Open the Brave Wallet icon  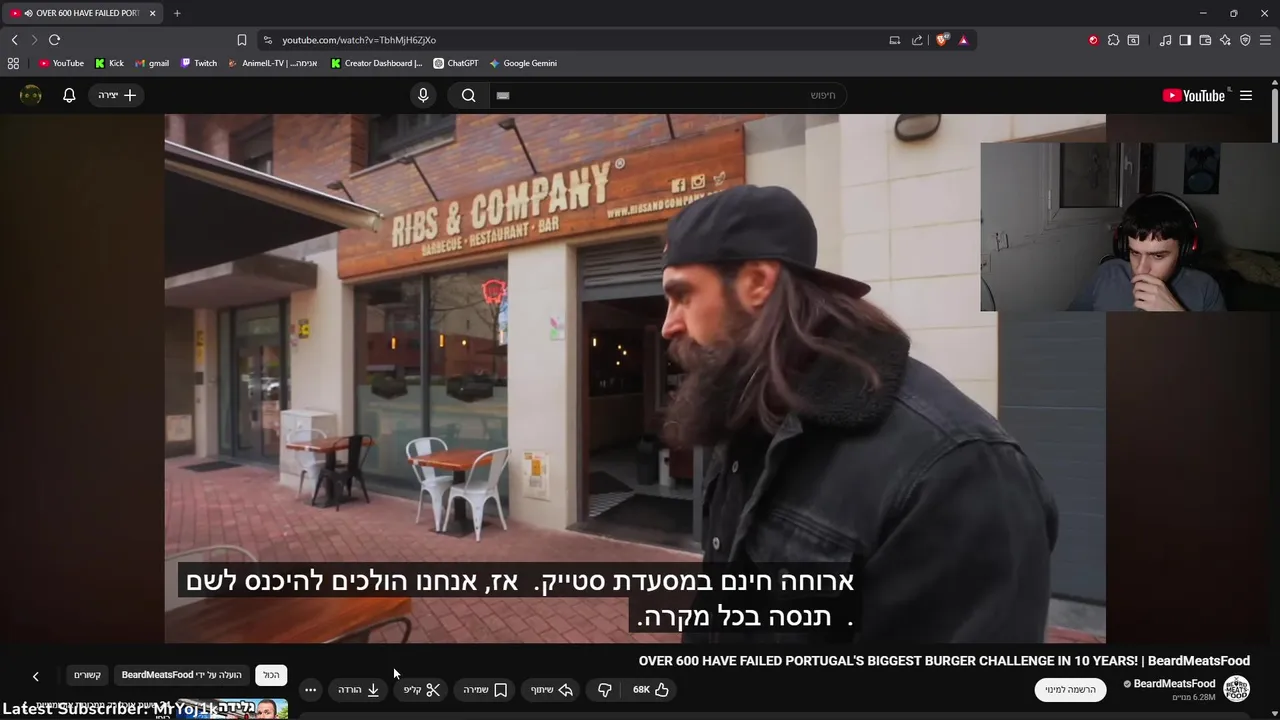click(x=1205, y=40)
